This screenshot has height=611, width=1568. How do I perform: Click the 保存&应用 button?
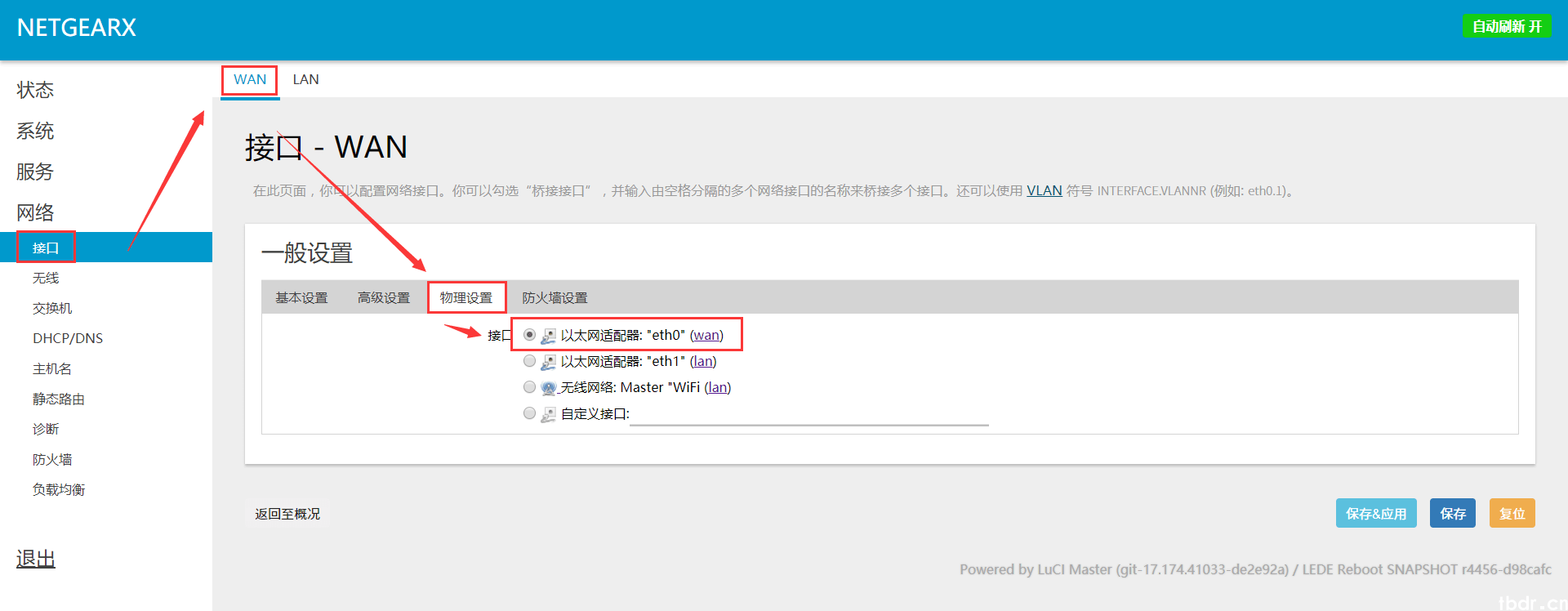pyautogui.click(x=1375, y=514)
